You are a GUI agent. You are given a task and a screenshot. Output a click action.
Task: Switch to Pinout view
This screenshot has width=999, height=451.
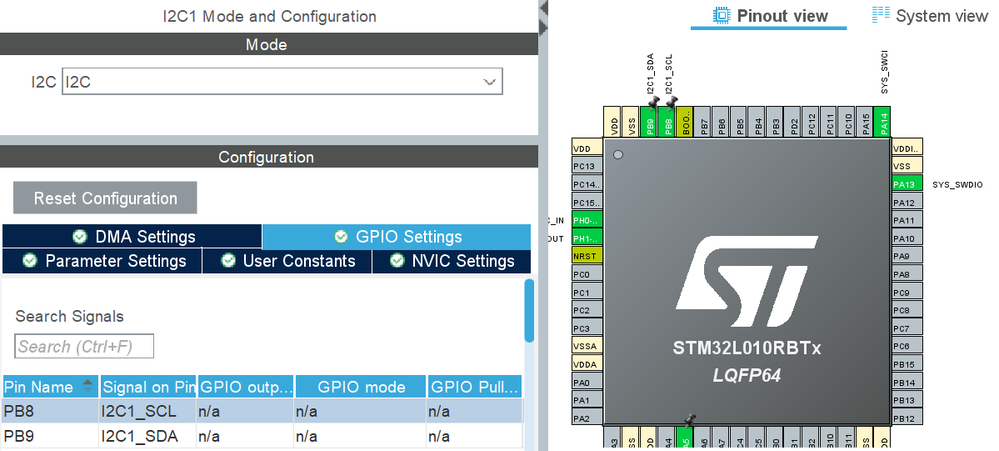tap(770, 16)
